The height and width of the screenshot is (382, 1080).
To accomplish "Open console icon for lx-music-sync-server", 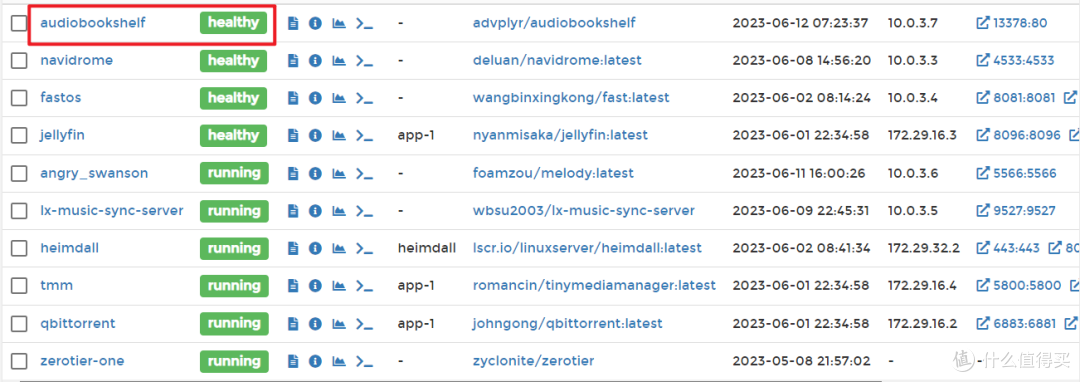I will [x=364, y=211].
